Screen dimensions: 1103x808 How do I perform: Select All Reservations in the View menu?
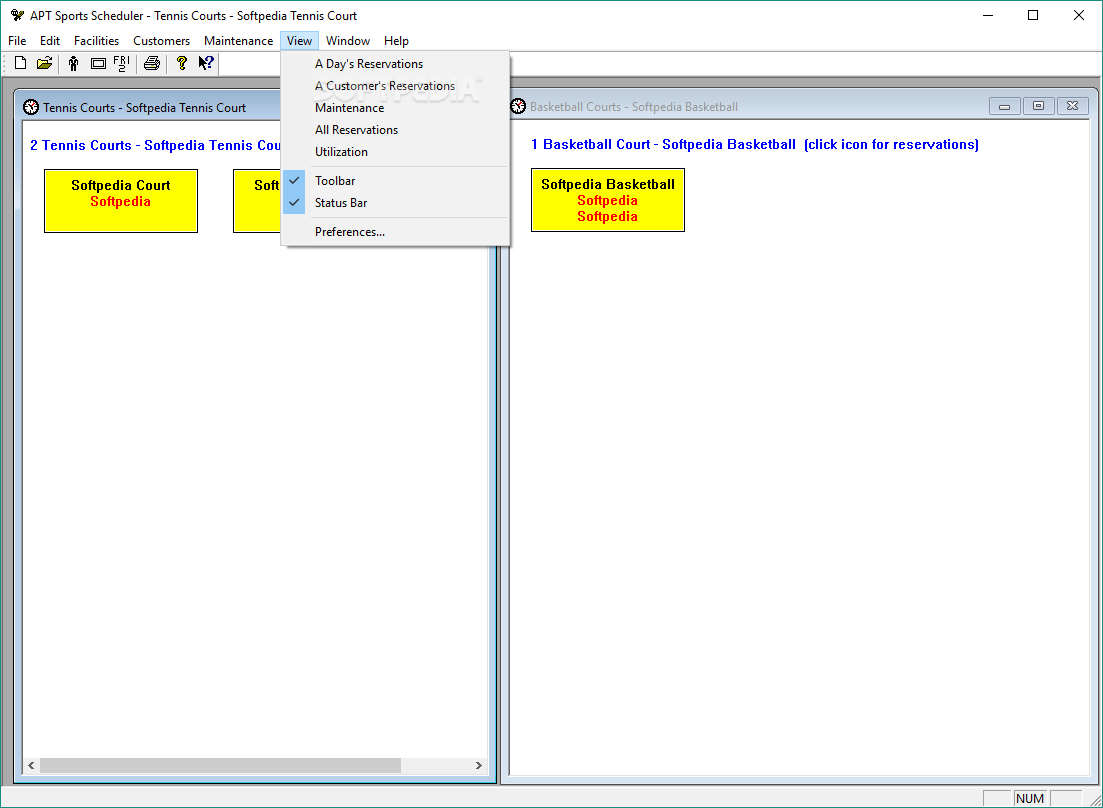click(x=395, y=129)
